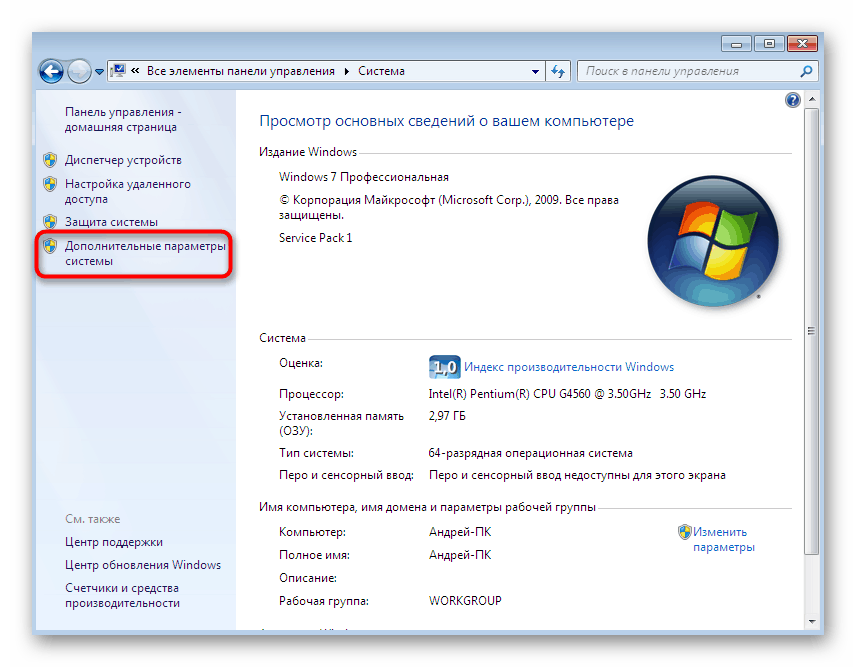The width and height of the screenshot is (856, 667).
Task: Open 'Индекс производительности Windows' link
Action: click(x=569, y=367)
